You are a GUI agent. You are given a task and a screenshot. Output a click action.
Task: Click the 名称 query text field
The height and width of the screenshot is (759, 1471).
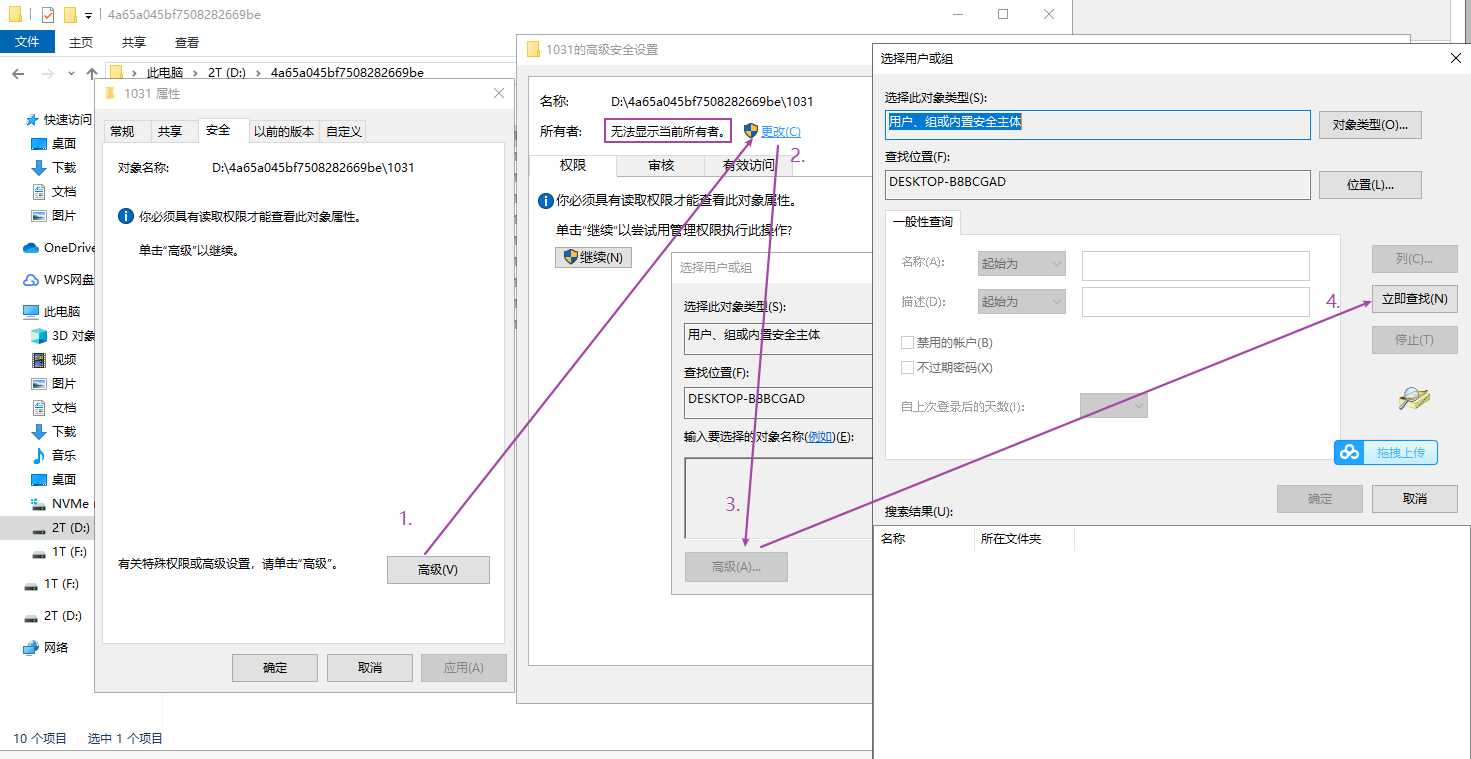click(x=1195, y=265)
